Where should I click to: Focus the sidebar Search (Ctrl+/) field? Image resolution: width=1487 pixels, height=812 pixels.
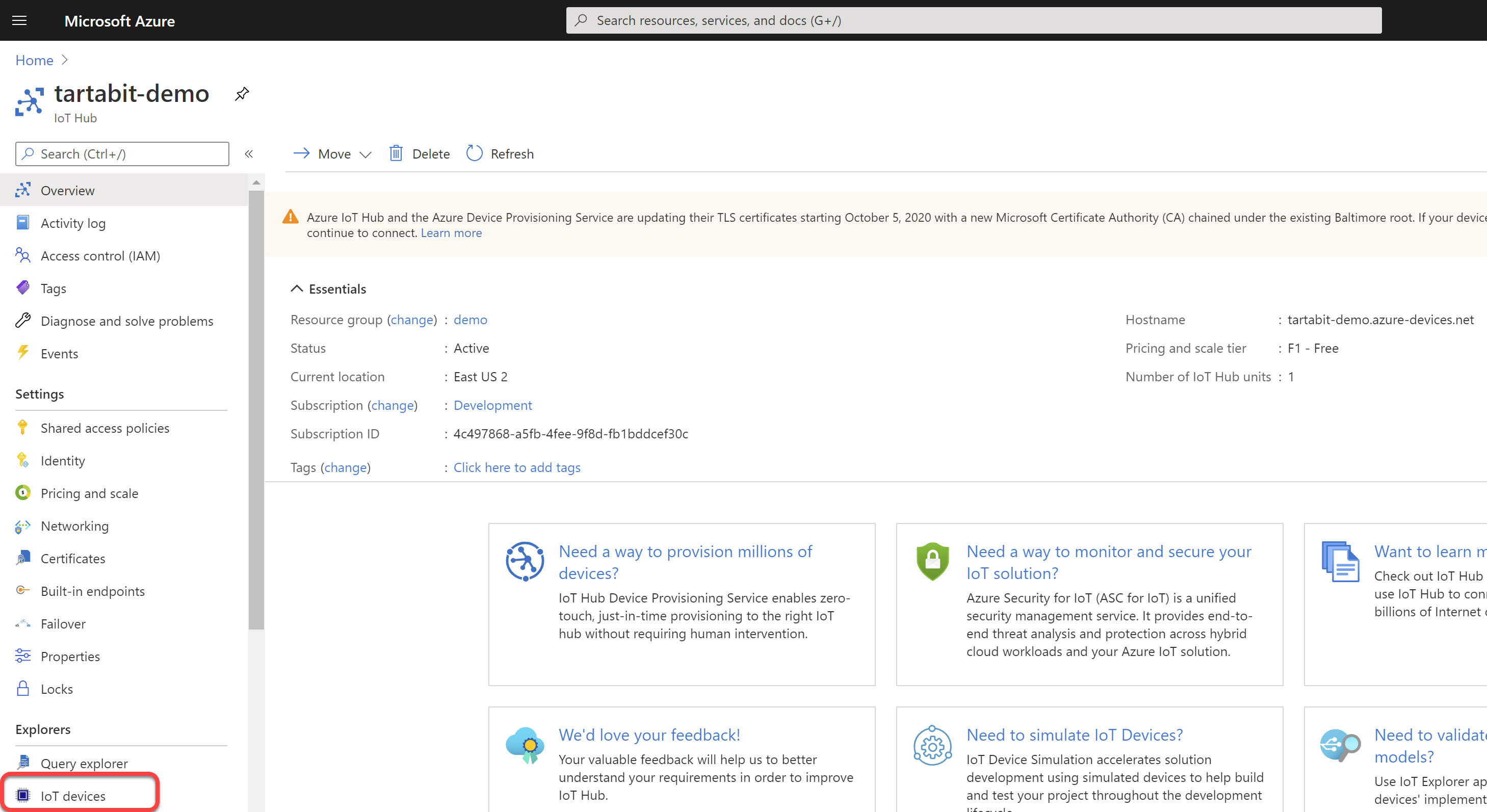pos(122,154)
